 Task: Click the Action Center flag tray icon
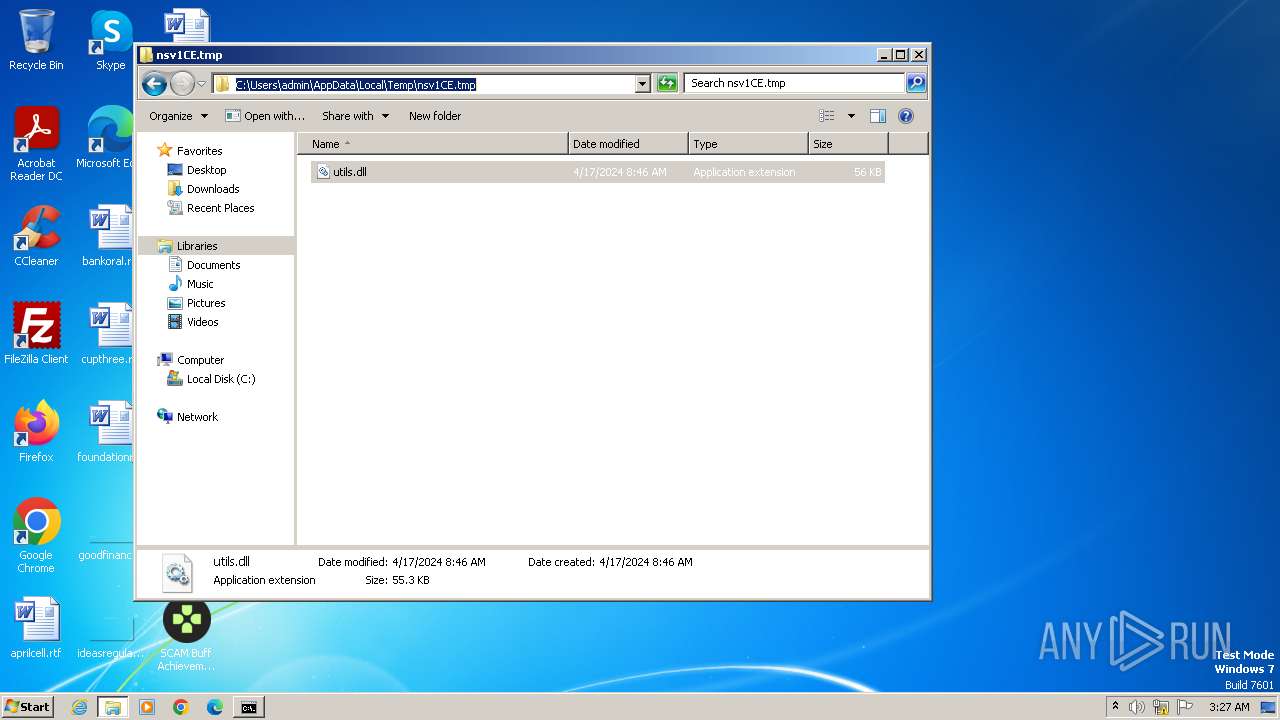1185,707
